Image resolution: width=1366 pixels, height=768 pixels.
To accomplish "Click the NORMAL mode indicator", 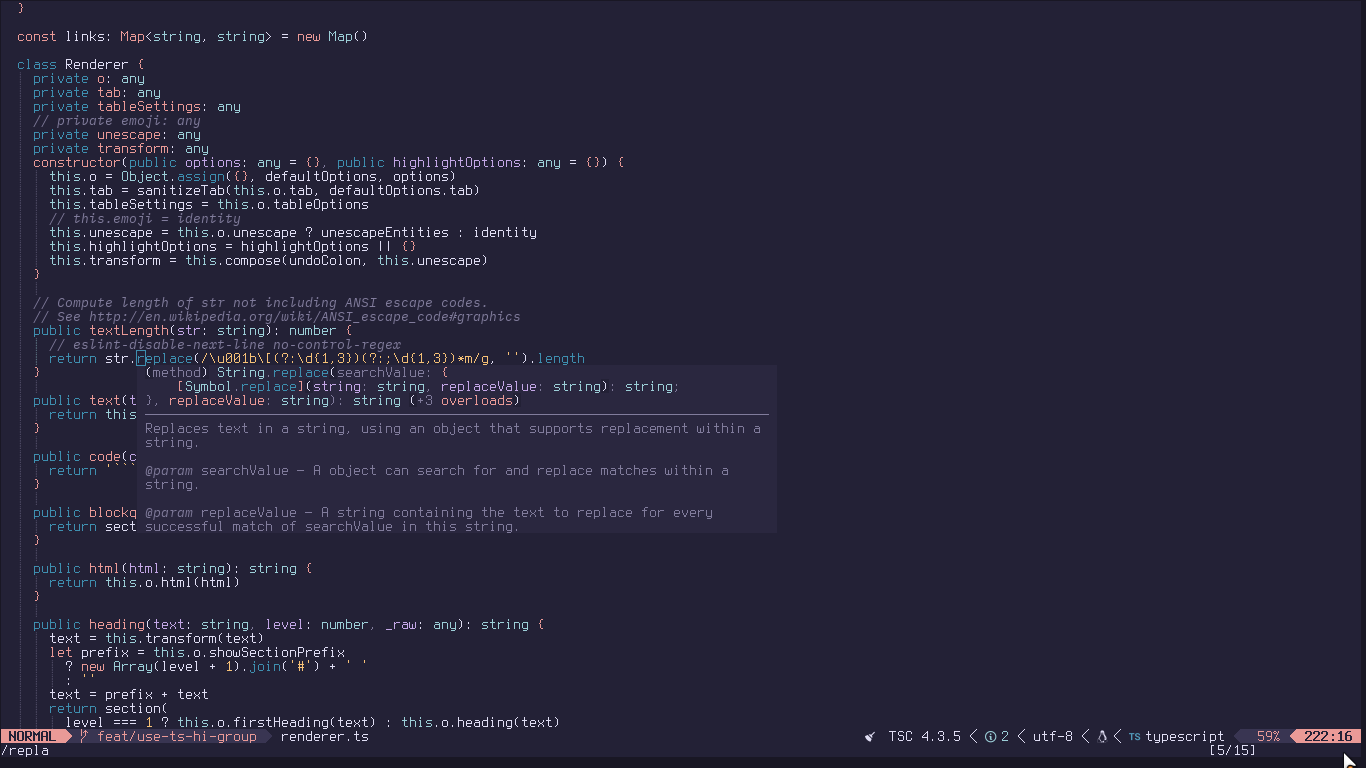I will pos(30,736).
